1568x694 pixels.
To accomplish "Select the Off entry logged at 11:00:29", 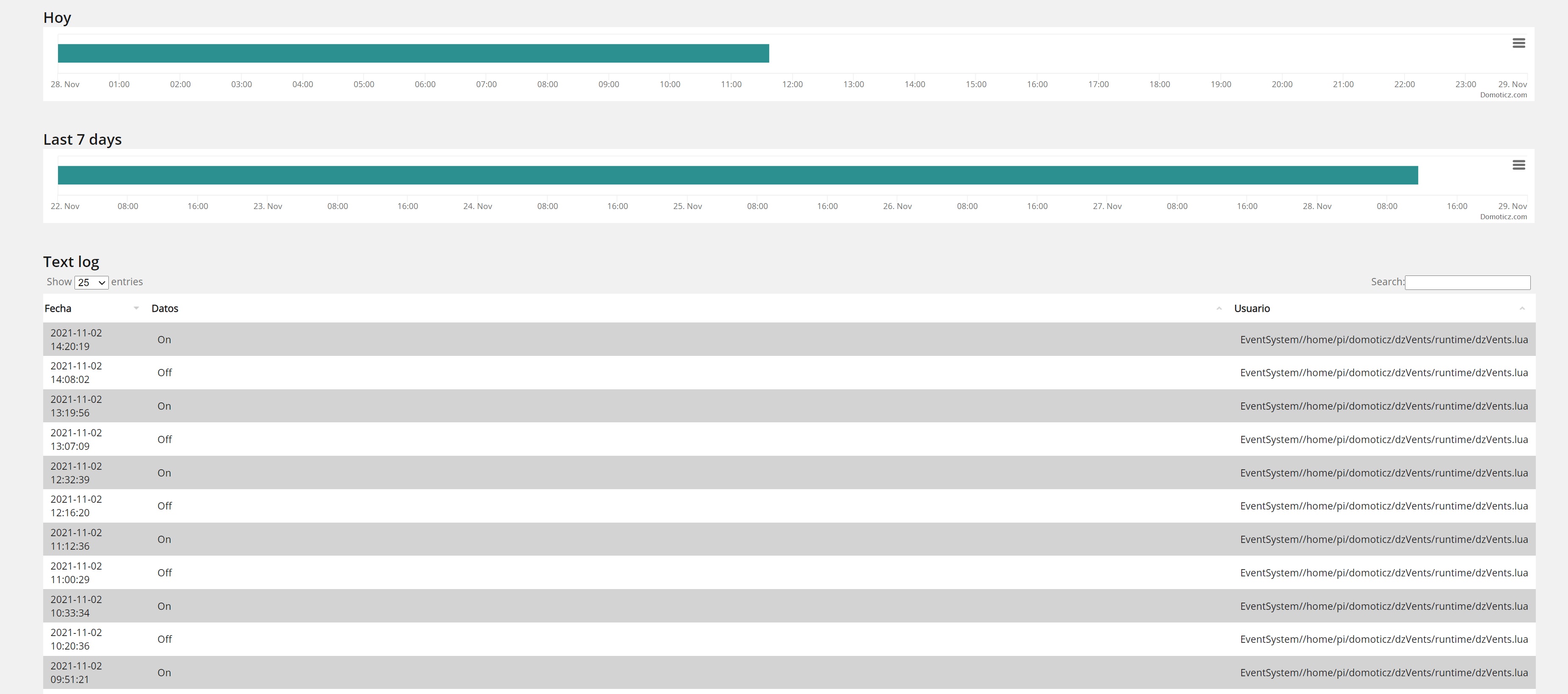I will click(x=426, y=573).
